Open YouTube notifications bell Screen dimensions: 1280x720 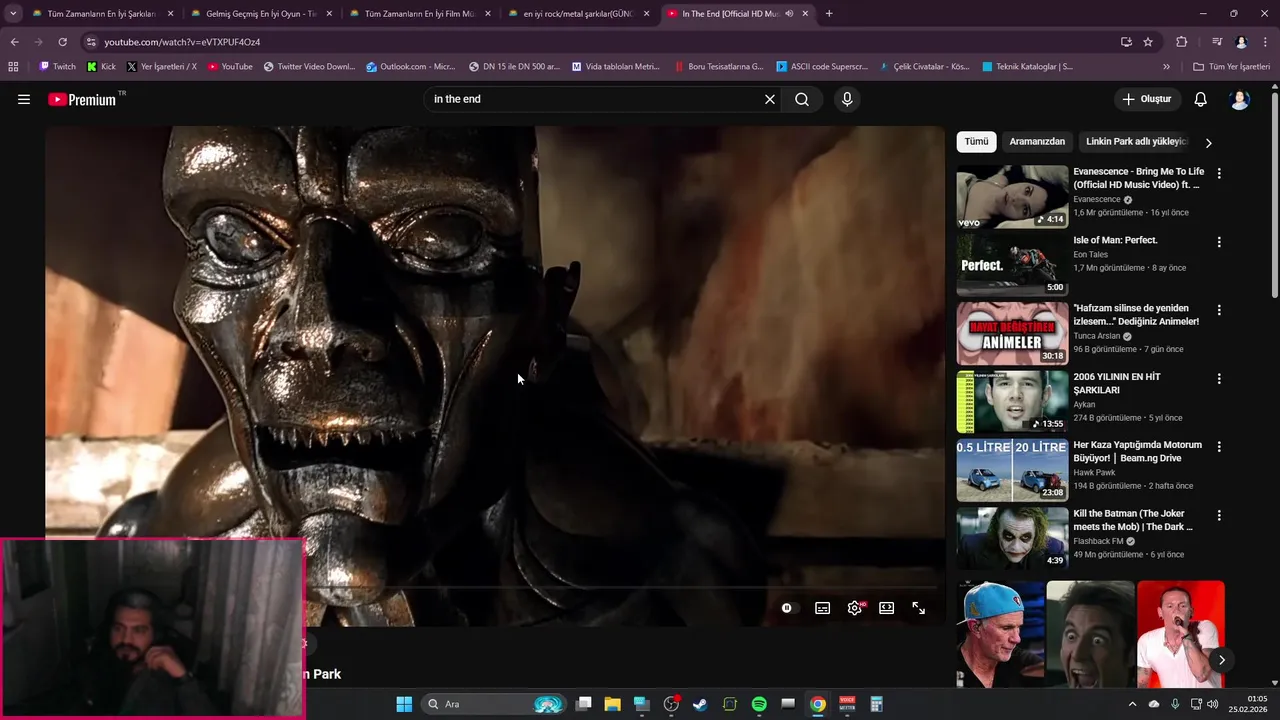pyautogui.click(x=1201, y=99)
